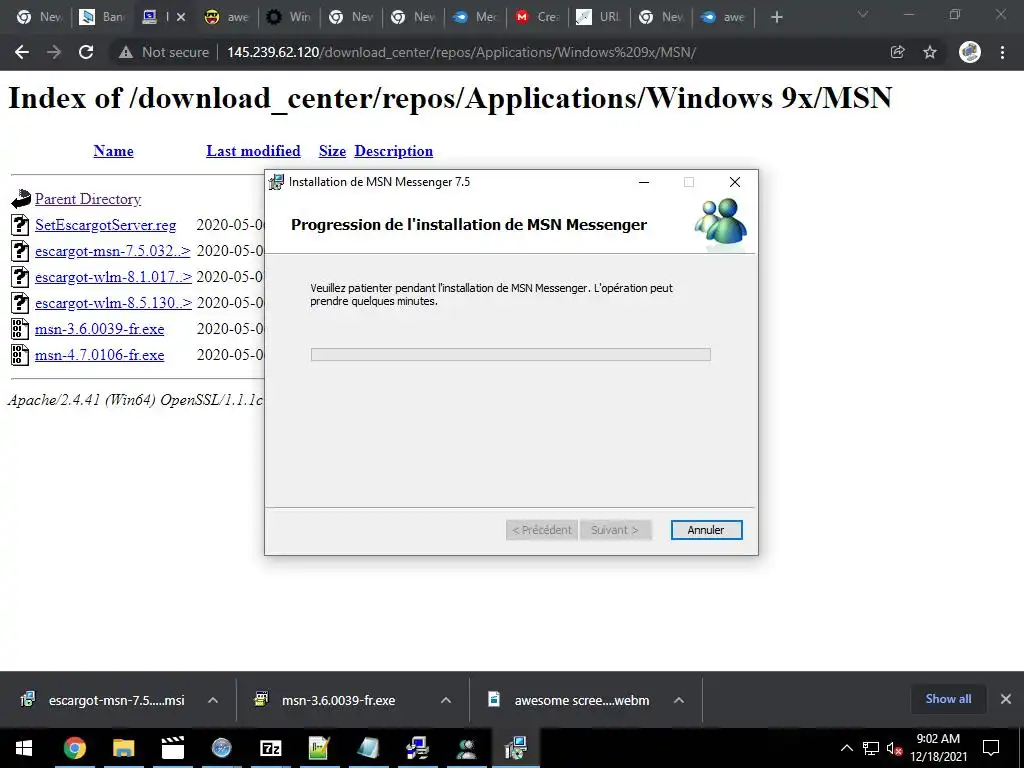
Task: Bookmark the page with the star icon
Action: [930, 52]
